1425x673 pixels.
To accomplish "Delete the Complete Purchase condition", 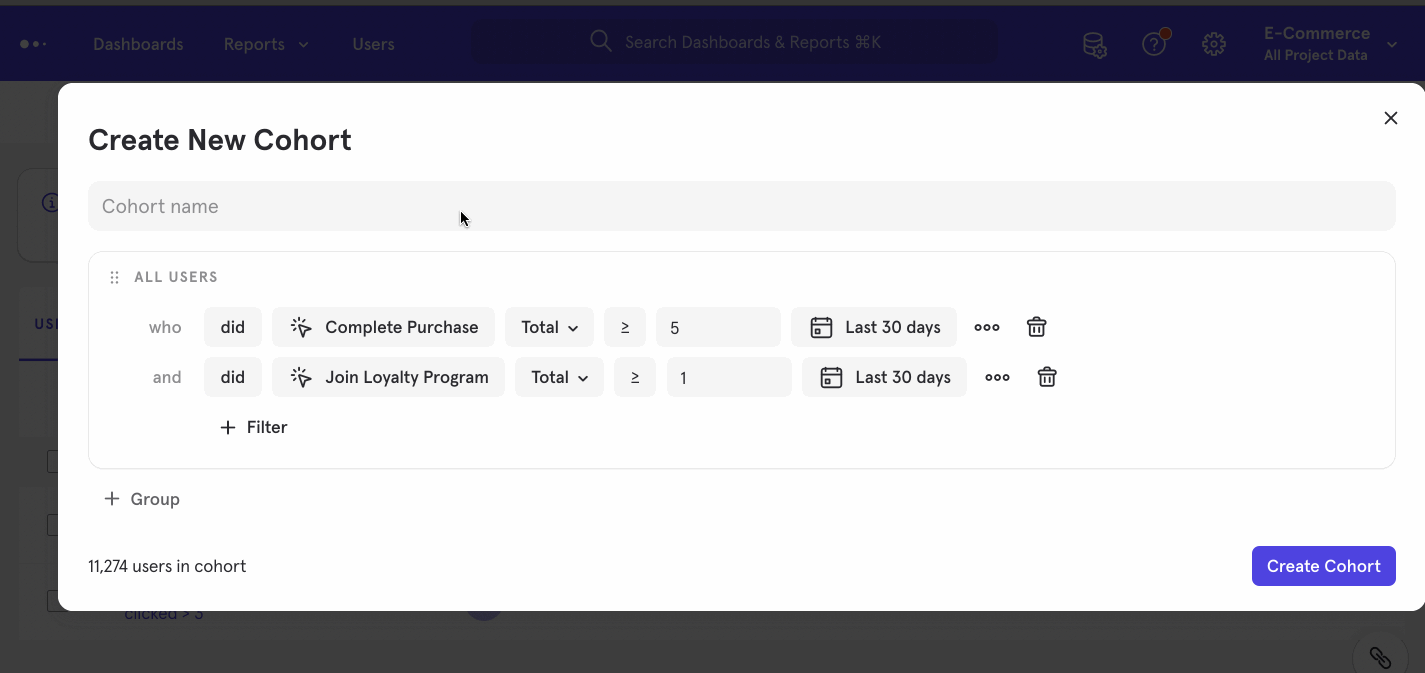I will pyautogui.click(x=1036, y=327).
